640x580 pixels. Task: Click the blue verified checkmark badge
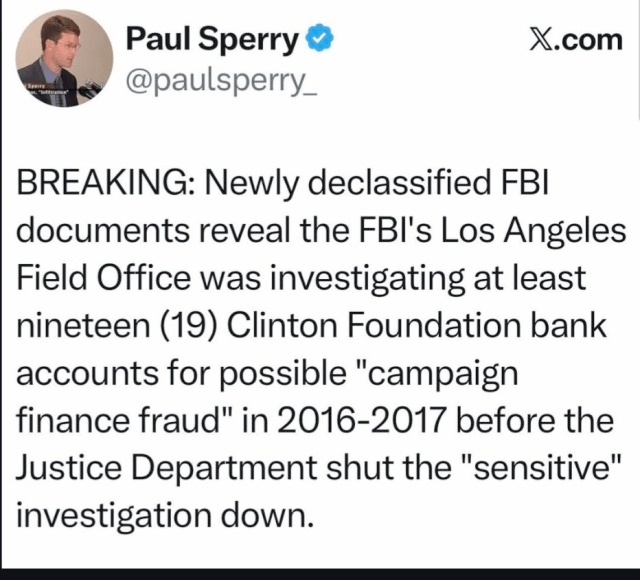[320, 40]
